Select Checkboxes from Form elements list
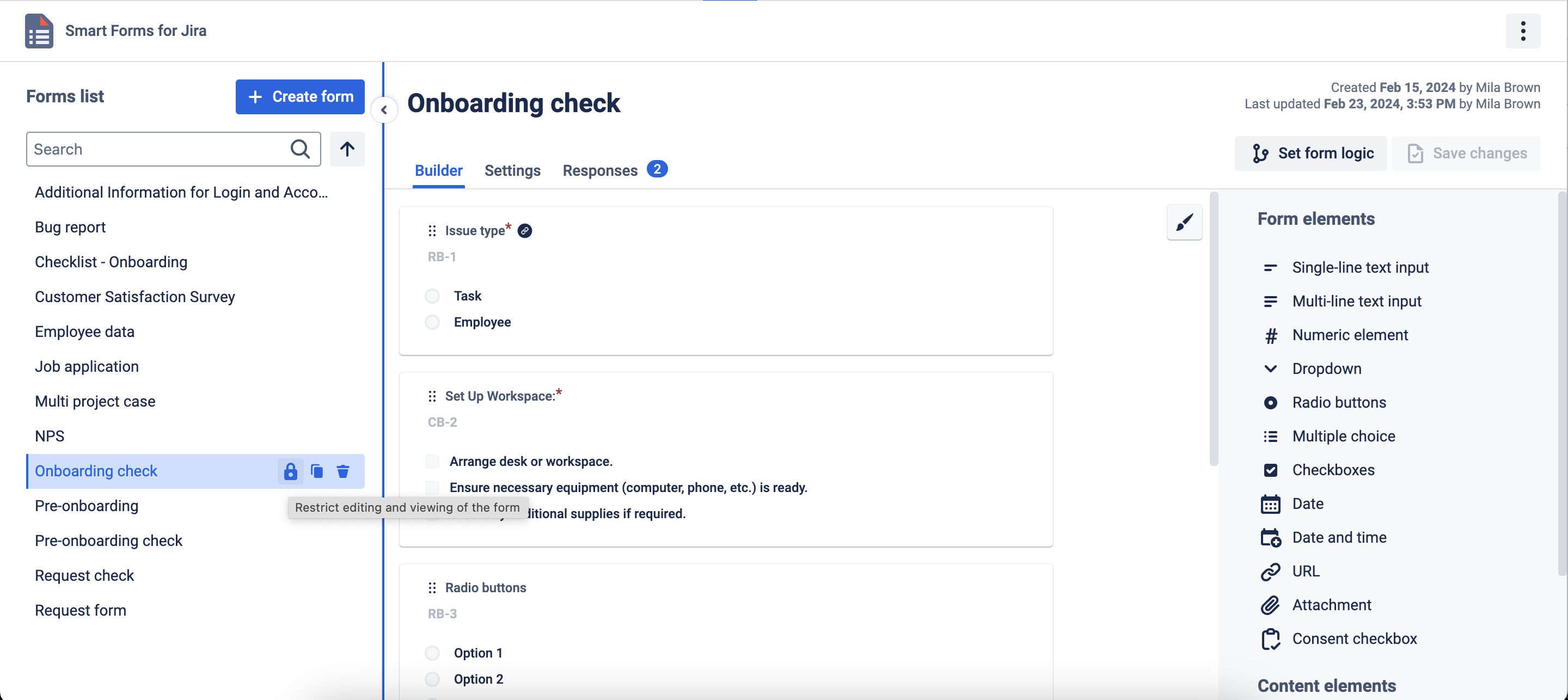Screen dimensions: 1568x700 [1333, 470]
